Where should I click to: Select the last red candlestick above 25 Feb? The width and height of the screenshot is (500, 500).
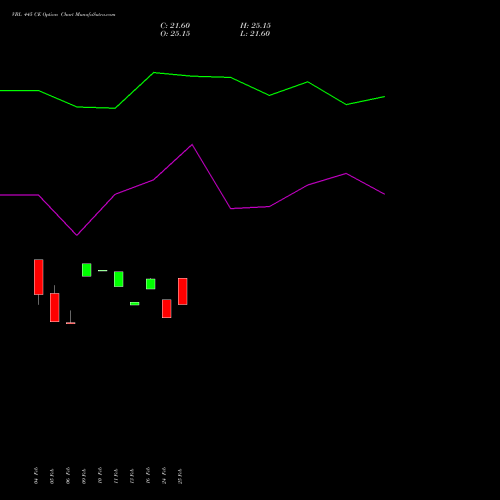pos(183,291)
